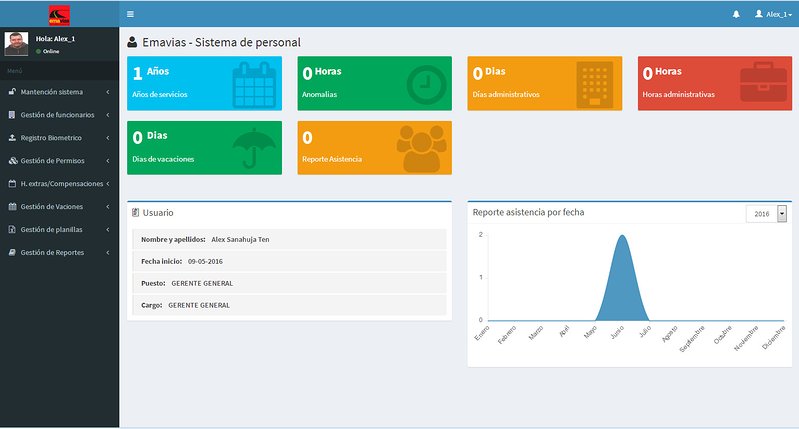The height and width of the screenshot is (429, 799).
Task: Click the user avatar photo in sidebar
Action: tap(17, 44)
